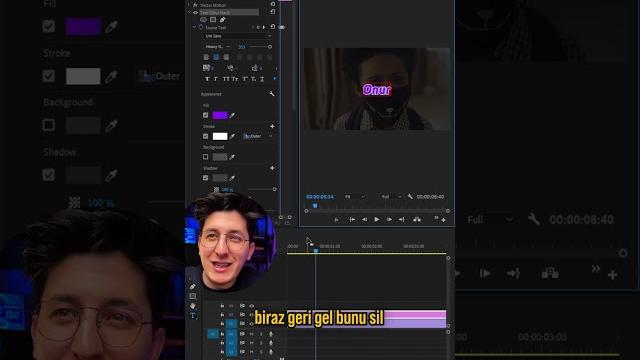Left align the text

click(x=206, y=57)
